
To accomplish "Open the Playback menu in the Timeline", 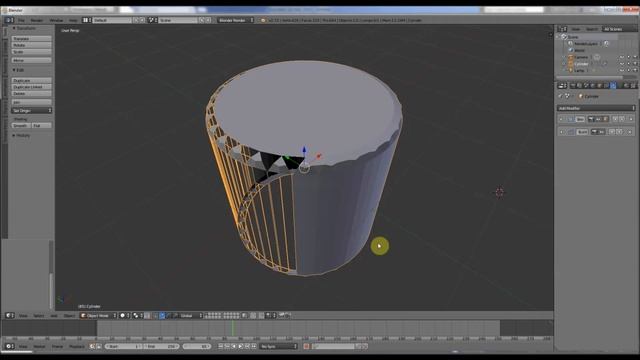I will pos(77,346).
